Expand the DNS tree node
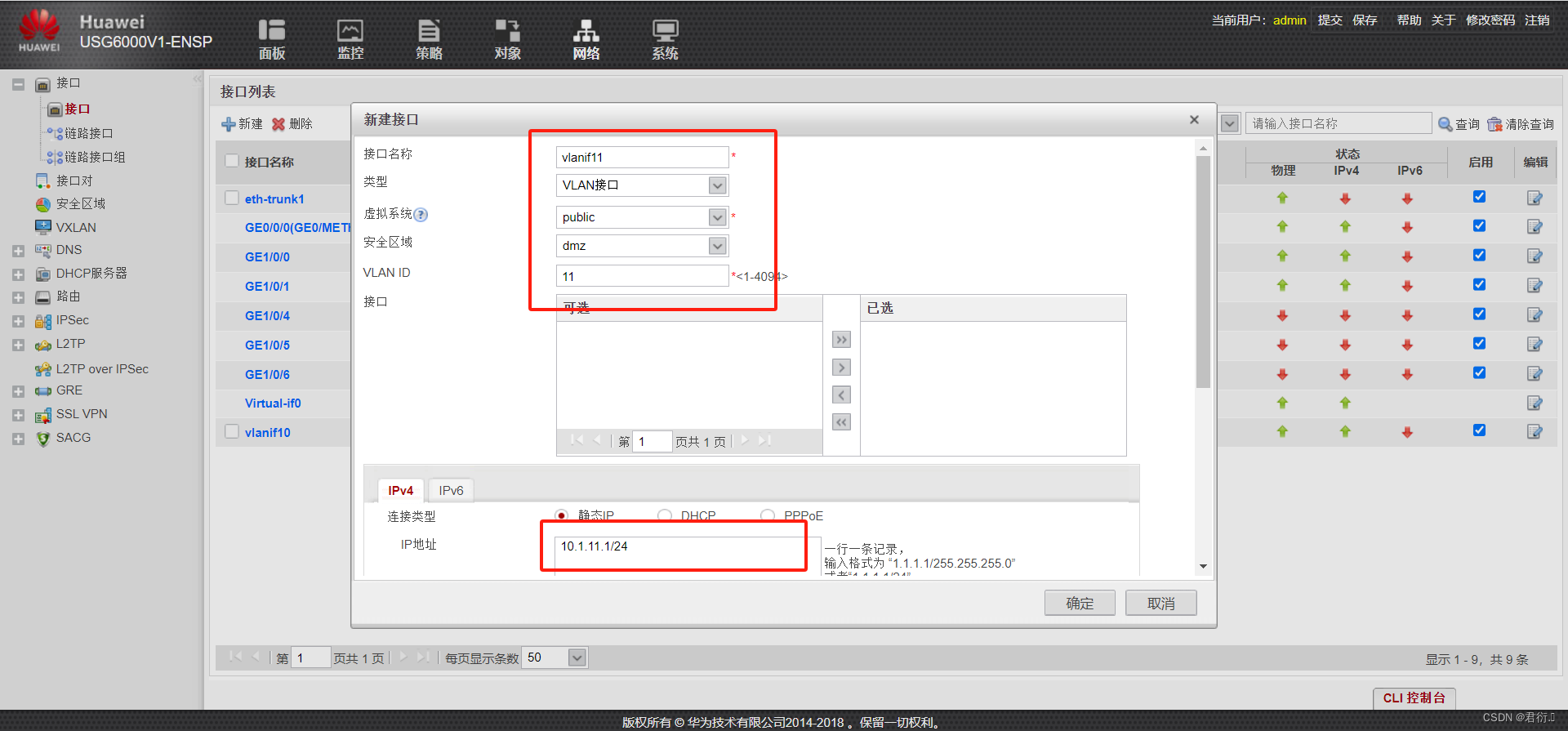1568x731 pixels. coord(18,251)
